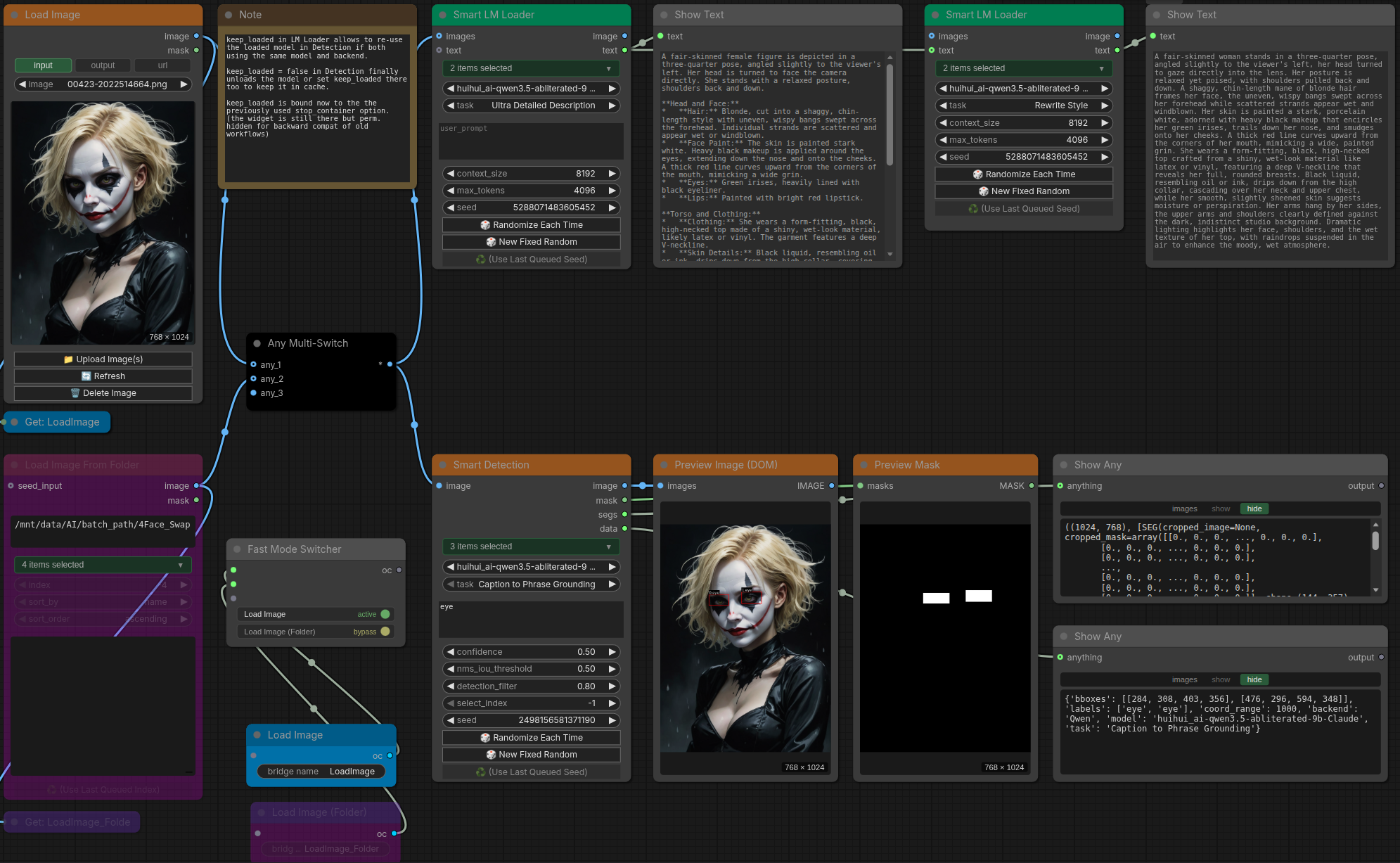The height and width of the screenshot is (863, 1400).
Task: Collapse the Preview Image (DOM) node dot
Action: (x=664, y=465)
